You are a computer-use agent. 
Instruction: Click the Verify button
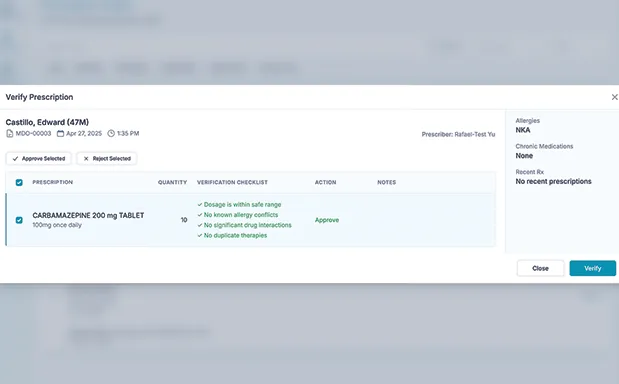tap(593, 268)
